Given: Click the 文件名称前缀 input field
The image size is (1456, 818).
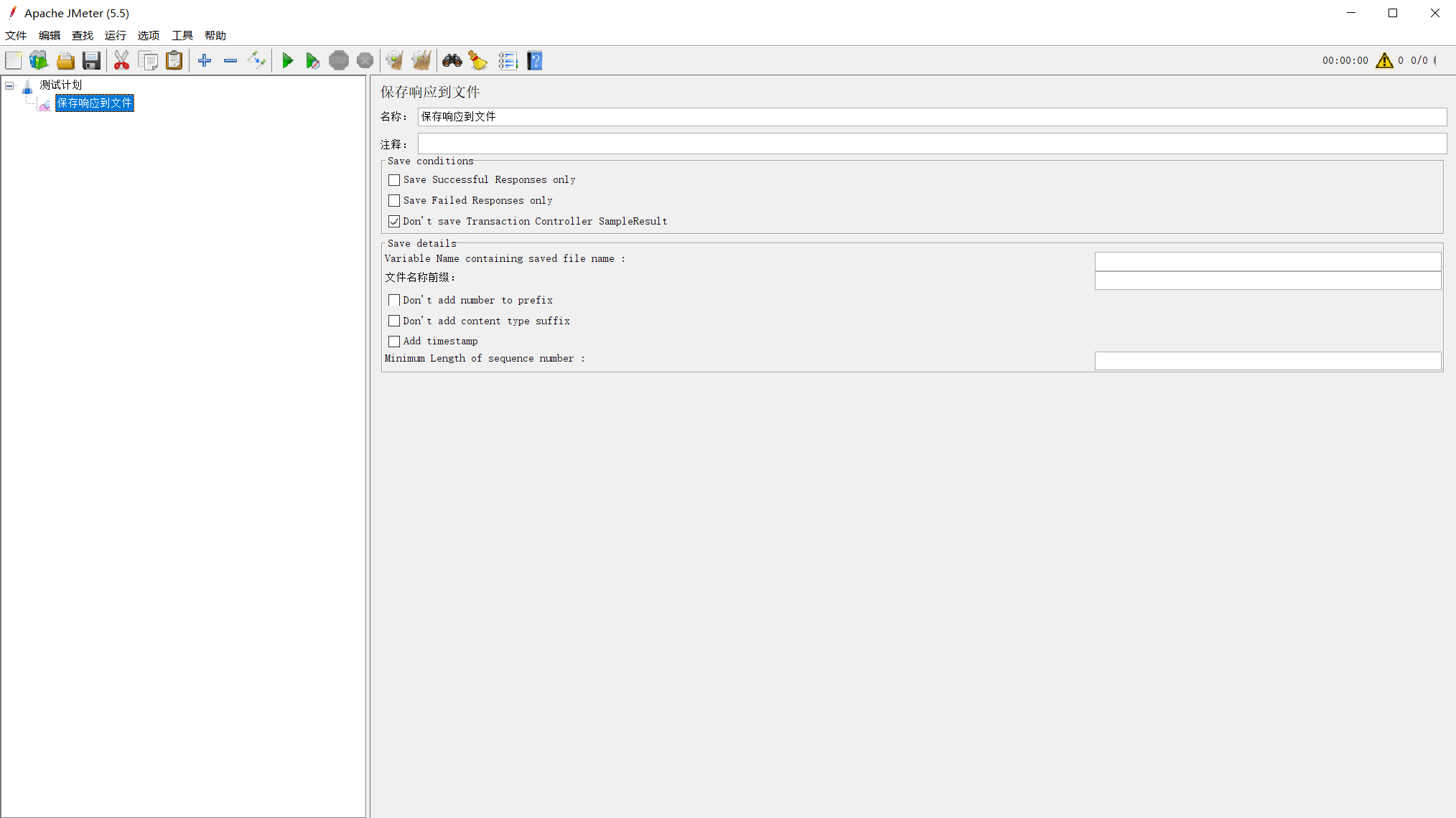Looking at the screenshot, I should point(1267,280).
